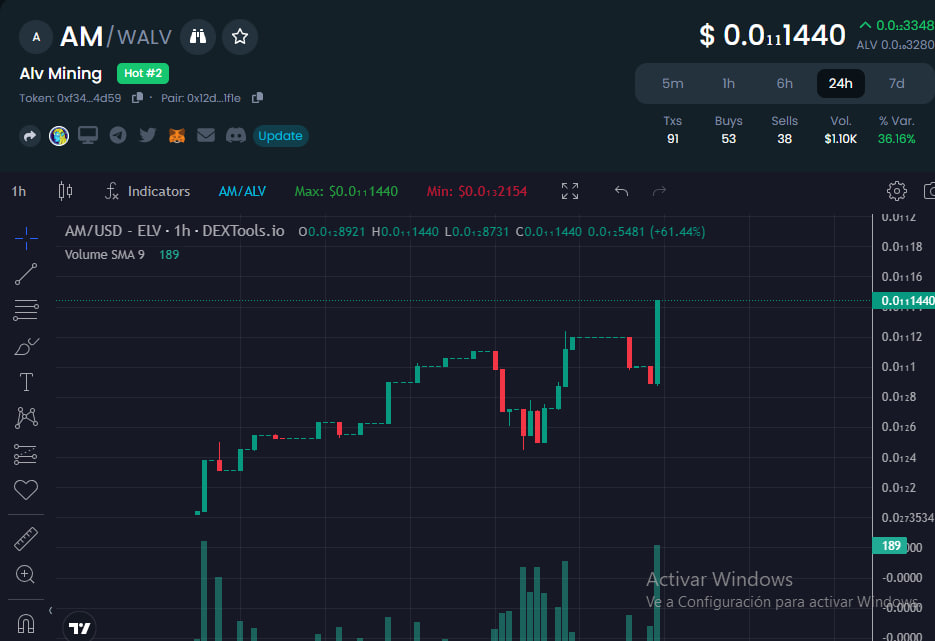Open the Telegram link icon
Image resolution: width=935 pixels, height=641 pixels.
pos(117,135)
